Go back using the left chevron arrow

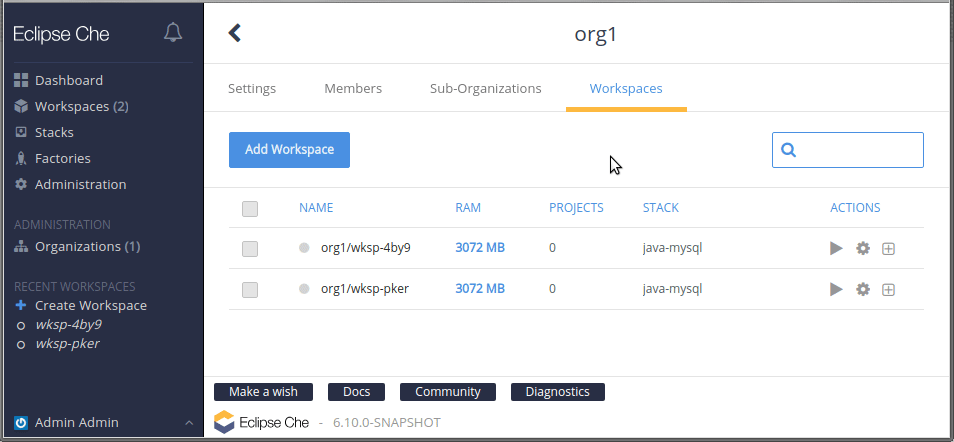tap(234, 33)
